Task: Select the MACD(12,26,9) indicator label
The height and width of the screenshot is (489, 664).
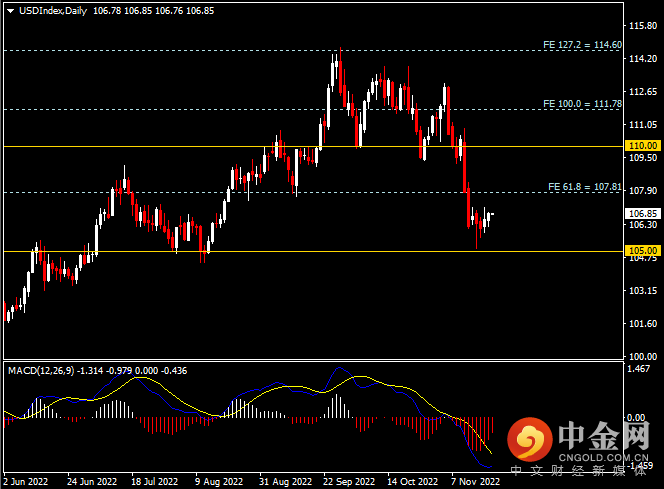Action: 41,370
